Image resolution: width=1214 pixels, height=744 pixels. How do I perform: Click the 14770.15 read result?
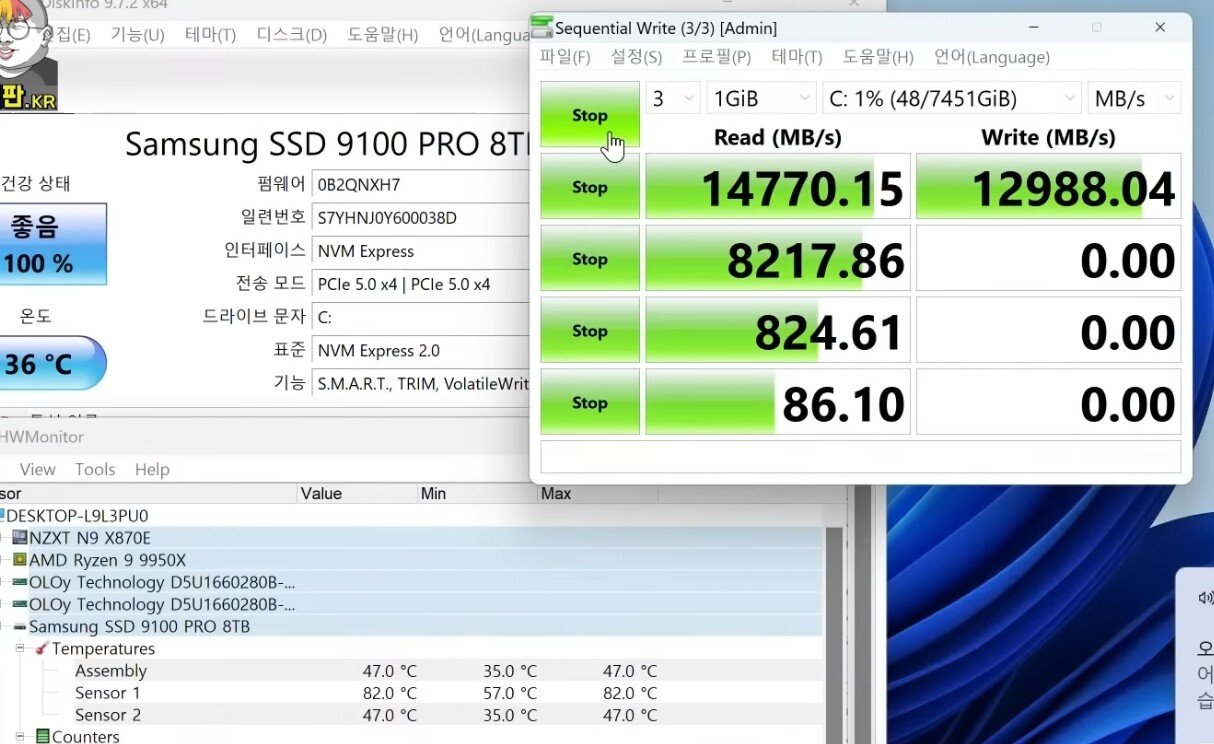tap(778, 186)
